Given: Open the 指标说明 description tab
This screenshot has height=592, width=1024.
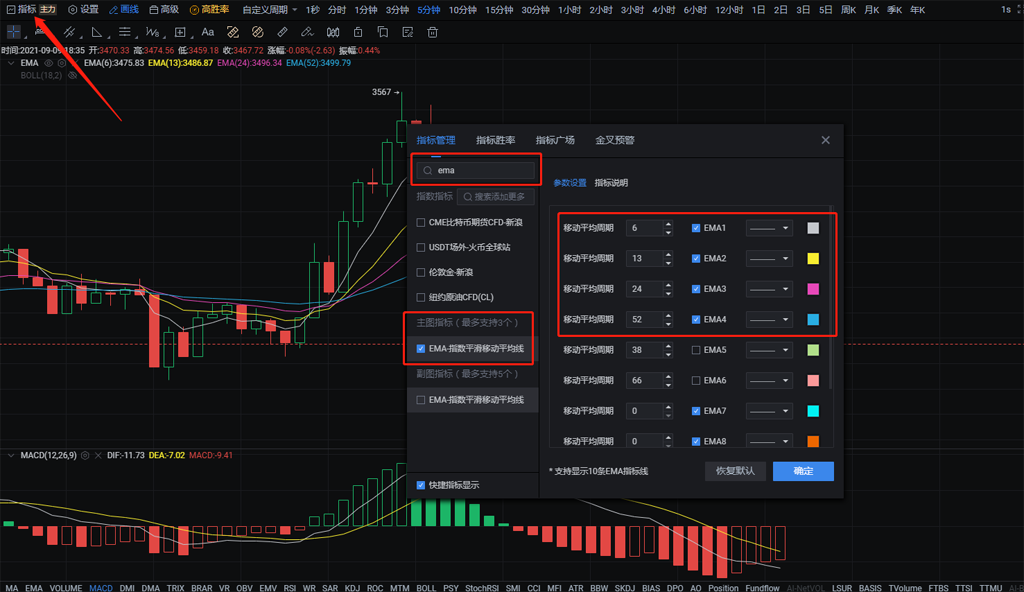Looking at the screenshot, I should (611, 183).
